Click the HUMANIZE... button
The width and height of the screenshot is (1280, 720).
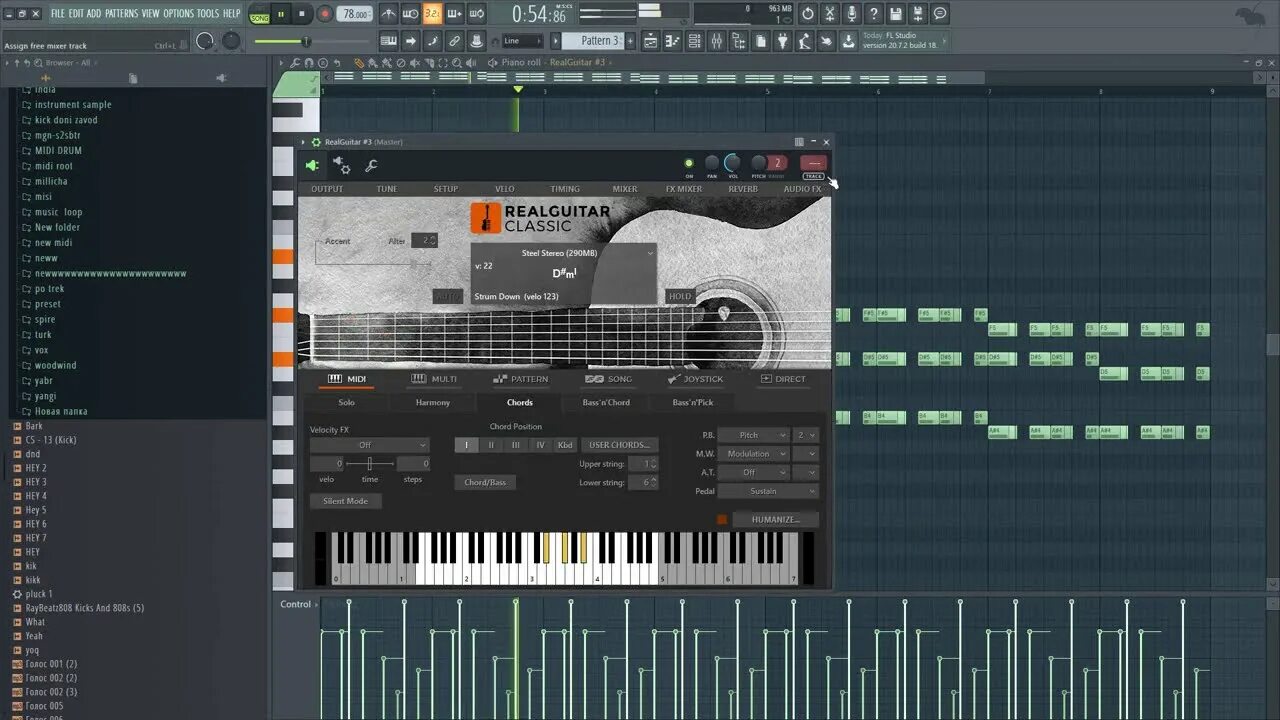(x=776, y=520)
